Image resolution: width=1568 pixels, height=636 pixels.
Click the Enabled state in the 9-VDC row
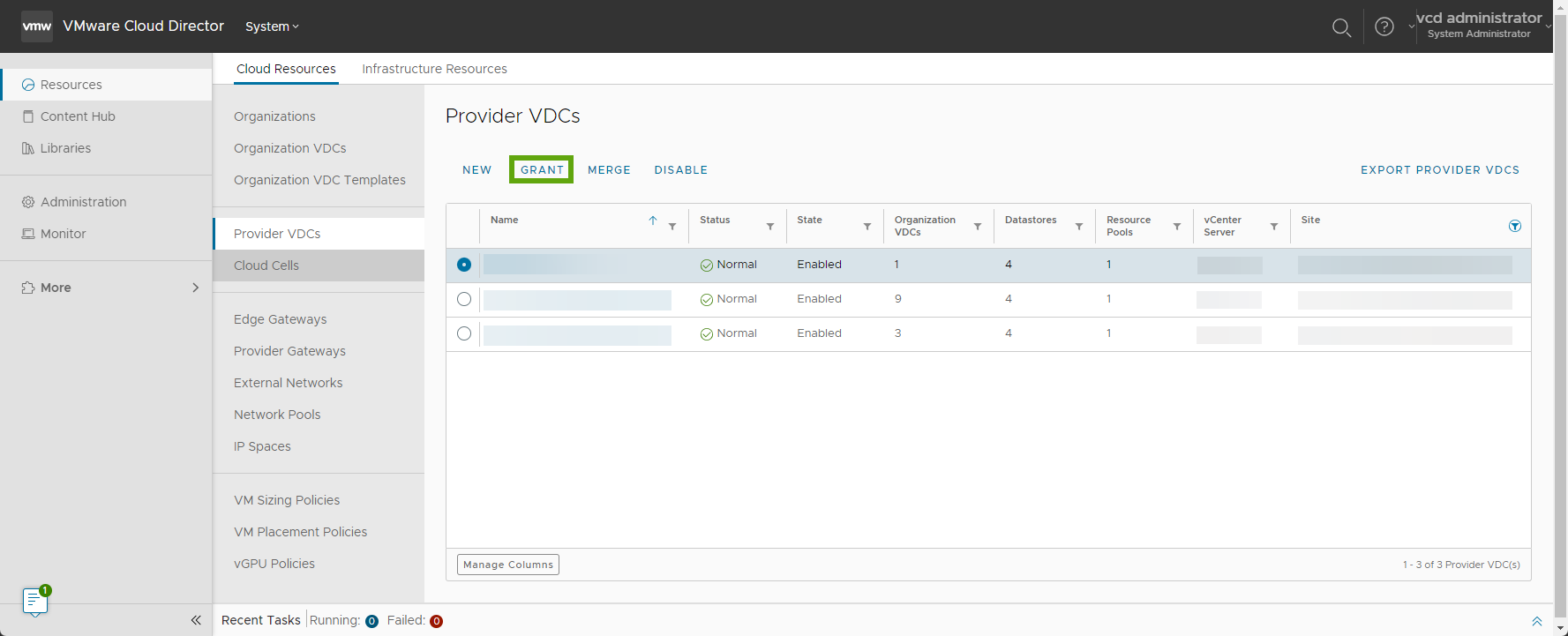tap(819, 299)
